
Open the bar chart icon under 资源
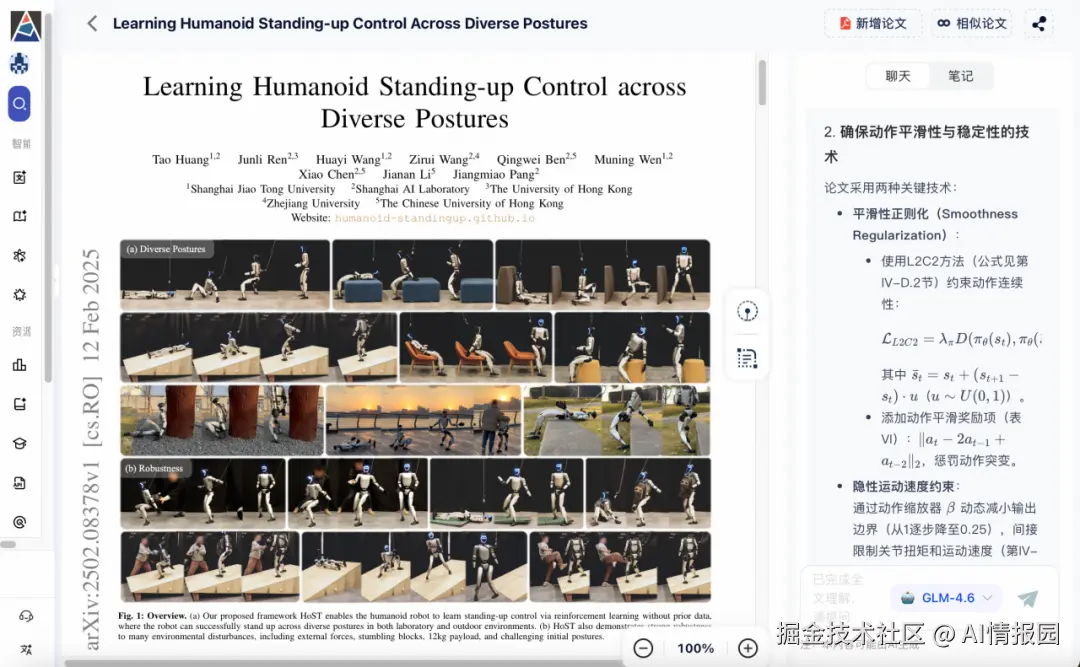click(x=19, y=365)
